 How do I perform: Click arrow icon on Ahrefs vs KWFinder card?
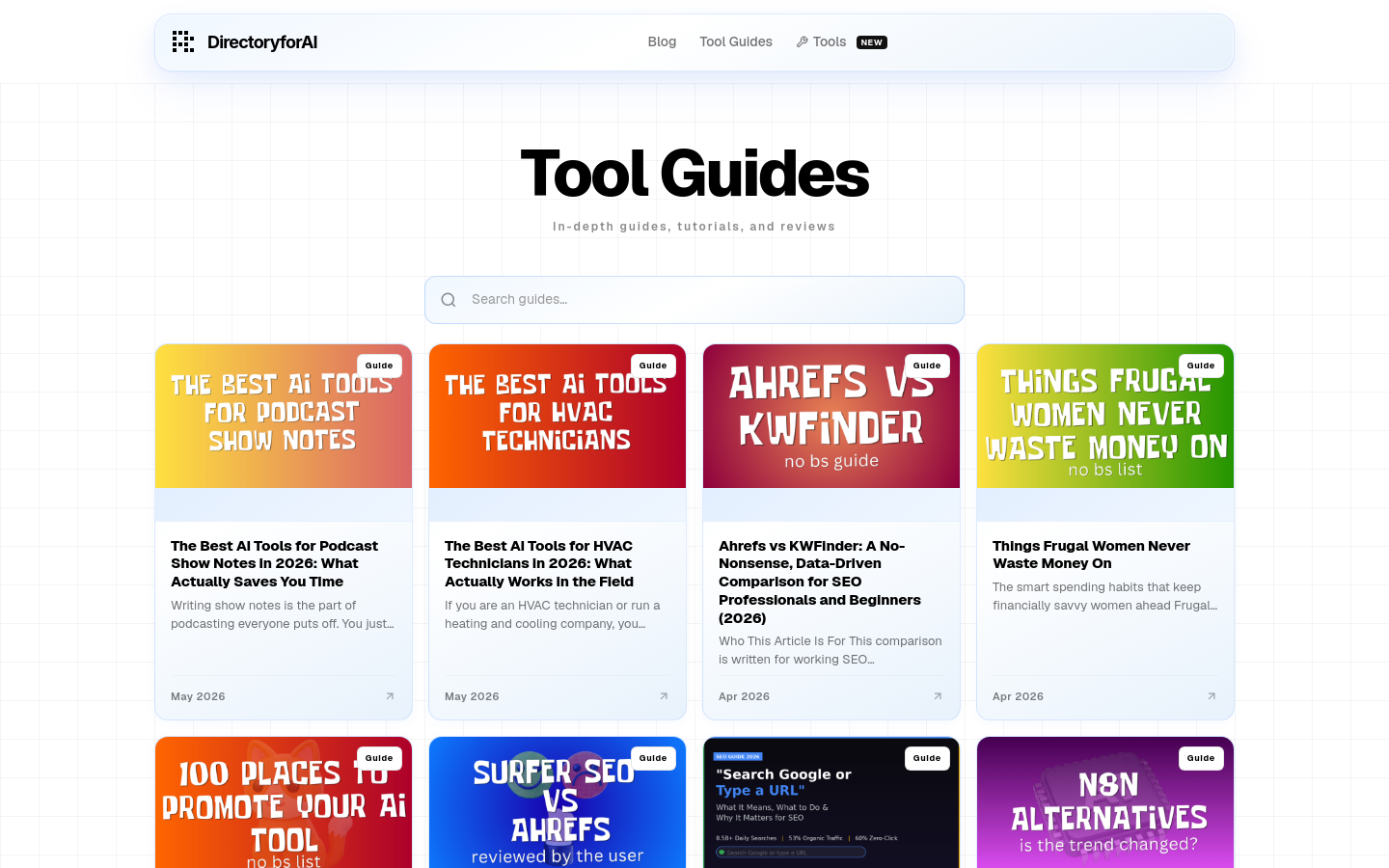938,696
